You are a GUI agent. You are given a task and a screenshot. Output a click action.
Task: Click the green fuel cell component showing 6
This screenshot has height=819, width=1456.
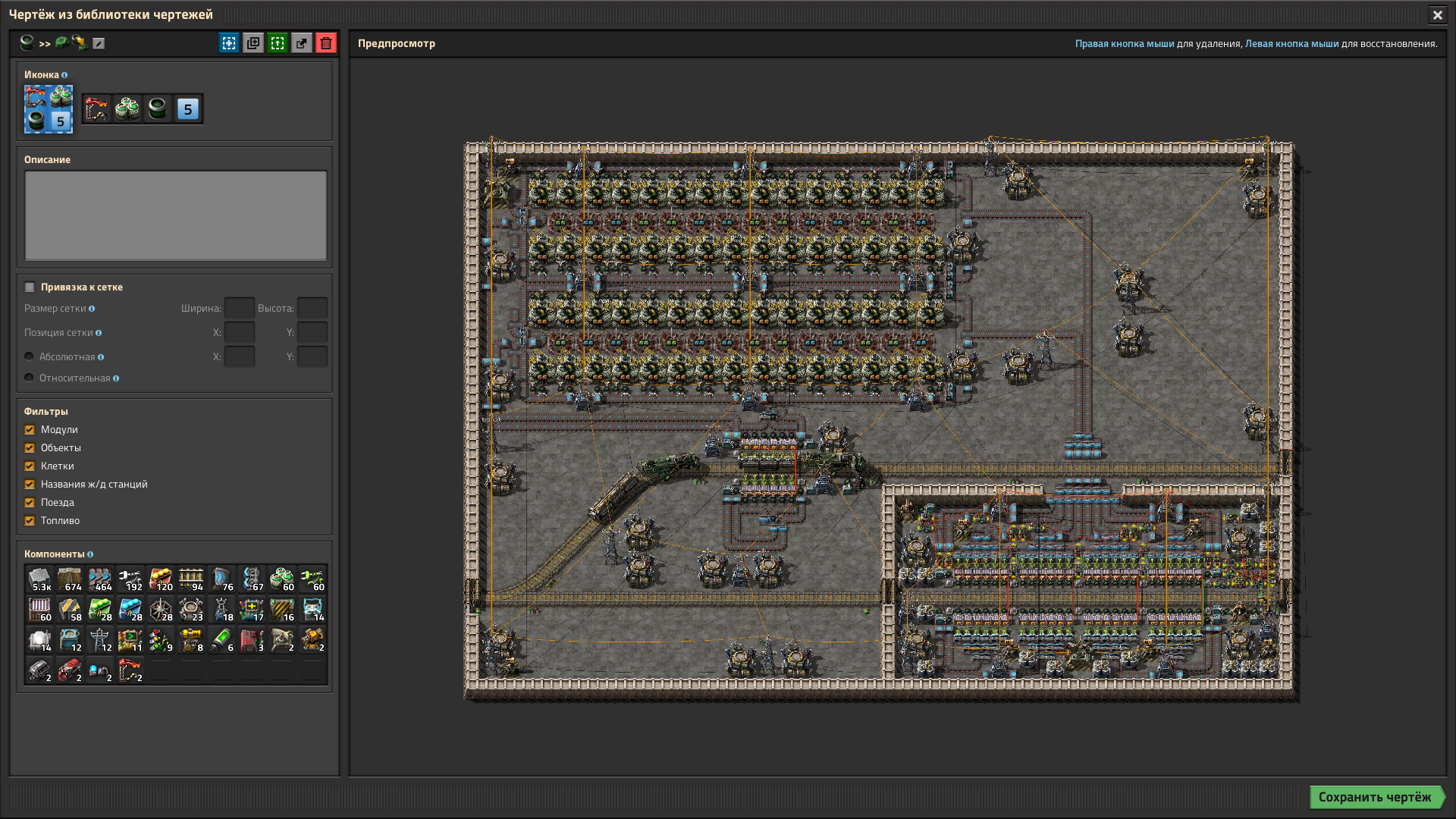coord(221,640)
